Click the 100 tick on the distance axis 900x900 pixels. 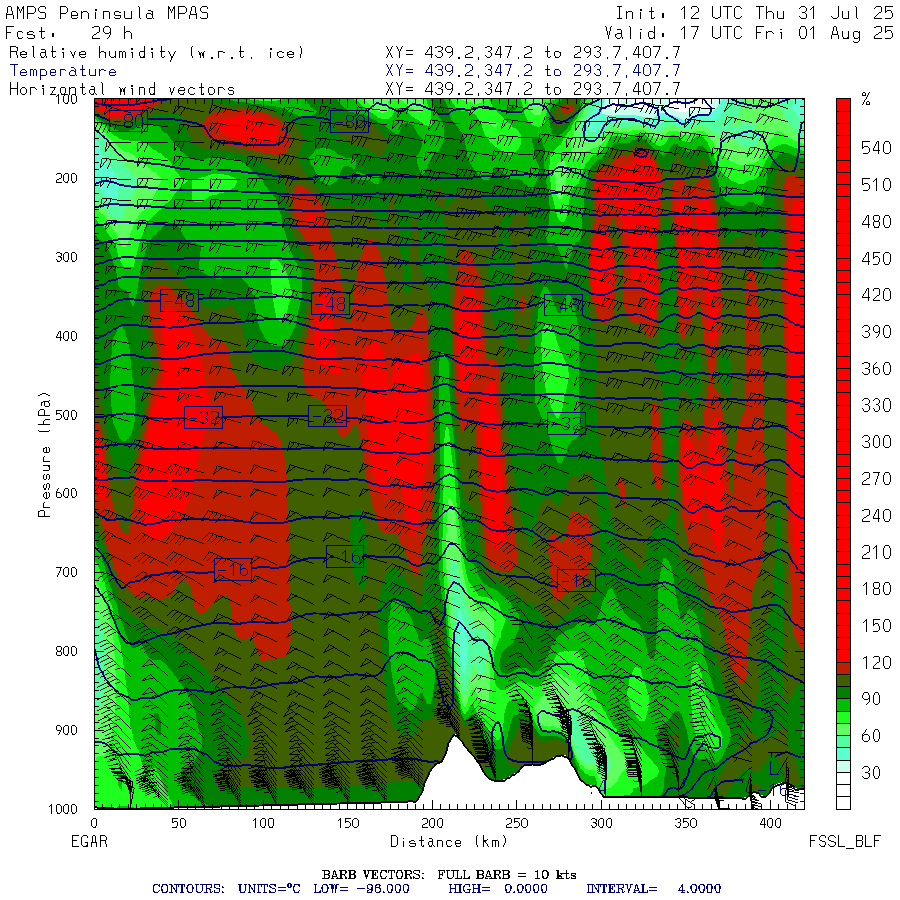click(x=263, y=823)
